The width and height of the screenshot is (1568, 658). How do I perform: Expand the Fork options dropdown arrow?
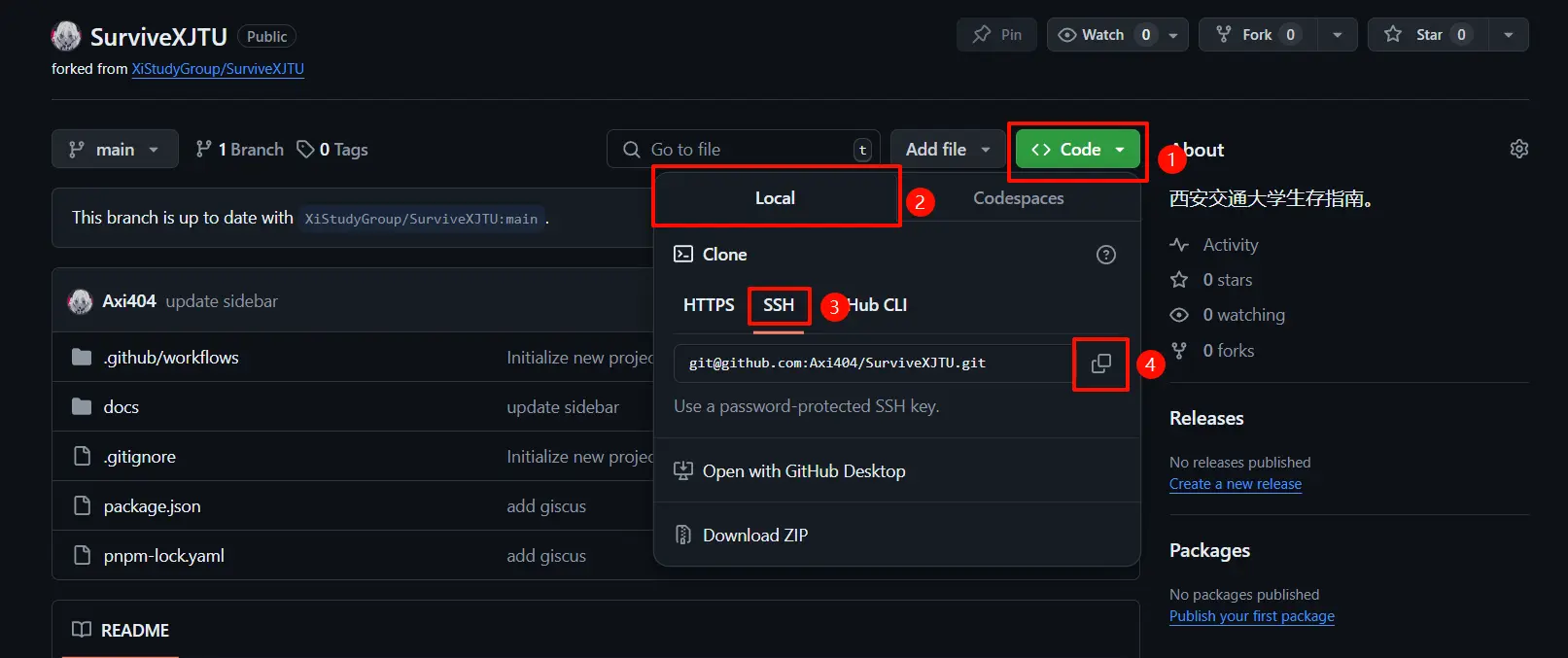coord(1338,35)
